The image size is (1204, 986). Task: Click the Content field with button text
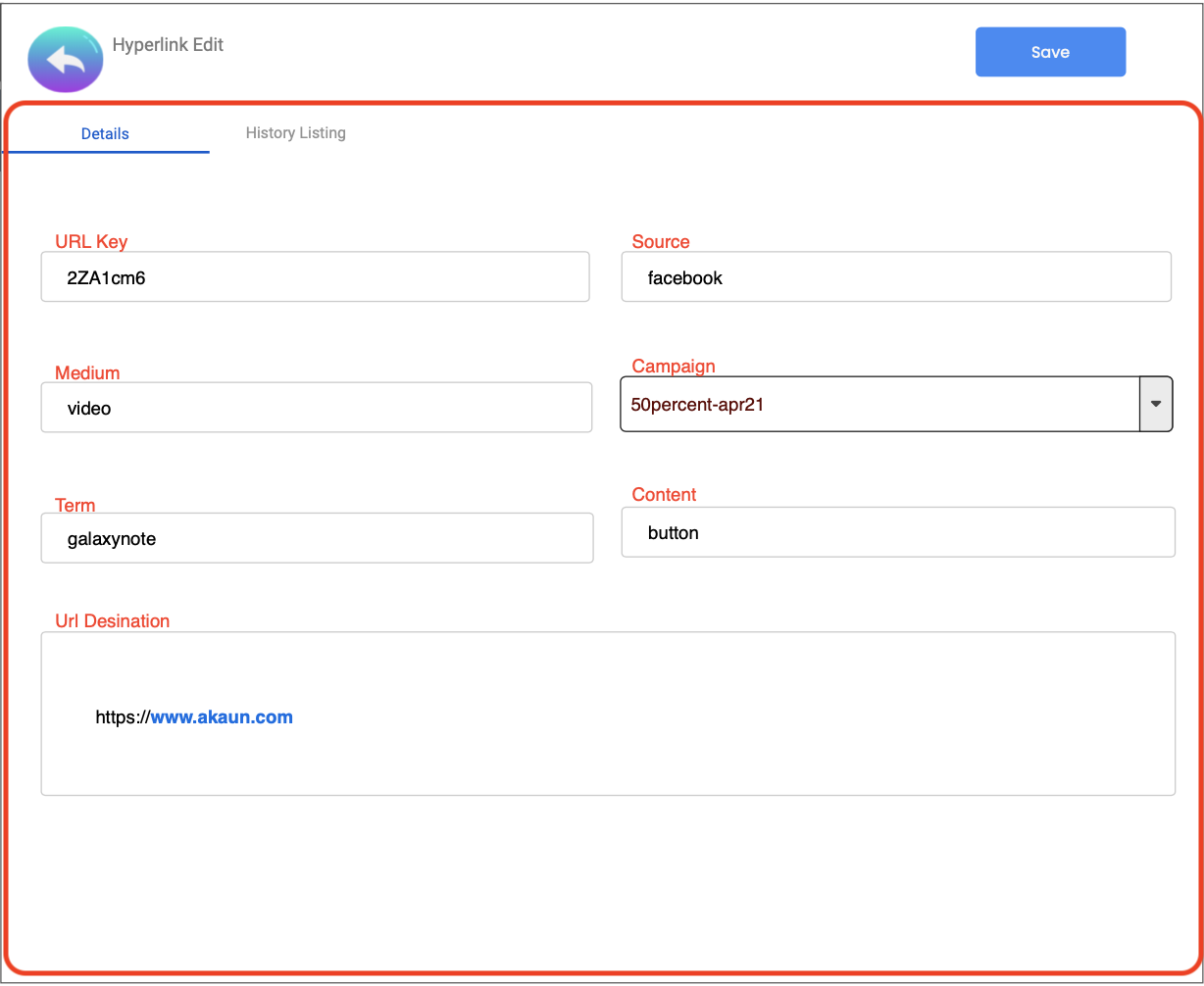(x=897, y=533)
